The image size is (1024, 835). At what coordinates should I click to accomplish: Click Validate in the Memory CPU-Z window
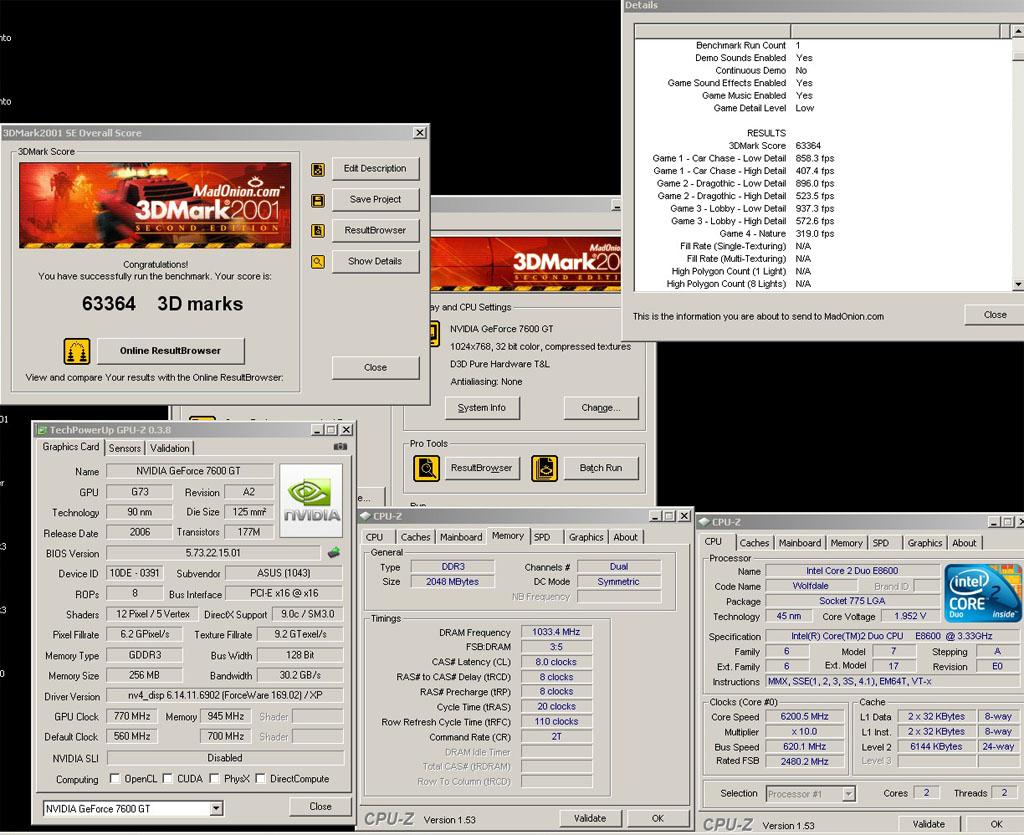click(x=590, y=818)
